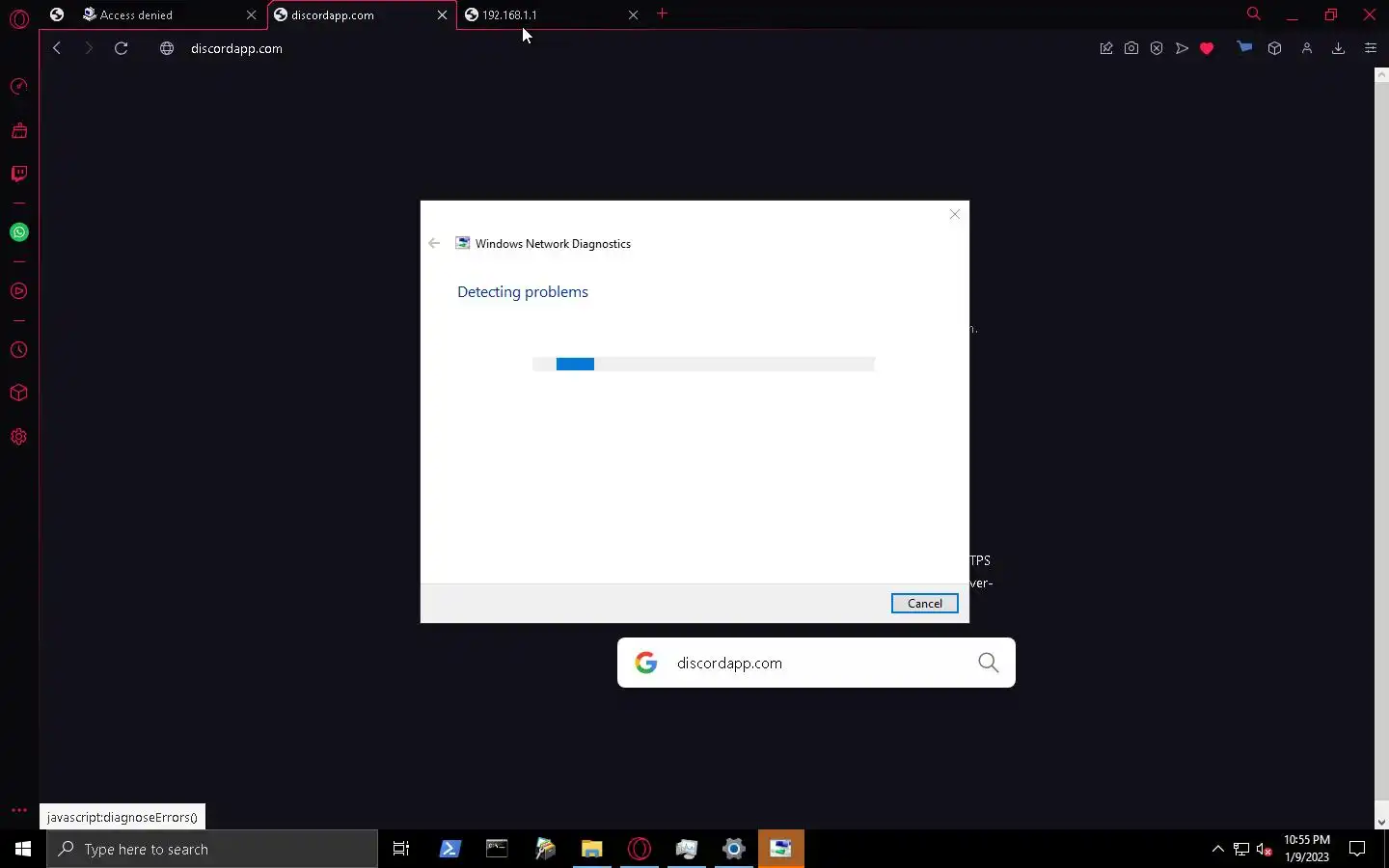The width and height of the screenshot is (1389, 868).
Task: Send page to My Flow
Action: pos(1182,48)
